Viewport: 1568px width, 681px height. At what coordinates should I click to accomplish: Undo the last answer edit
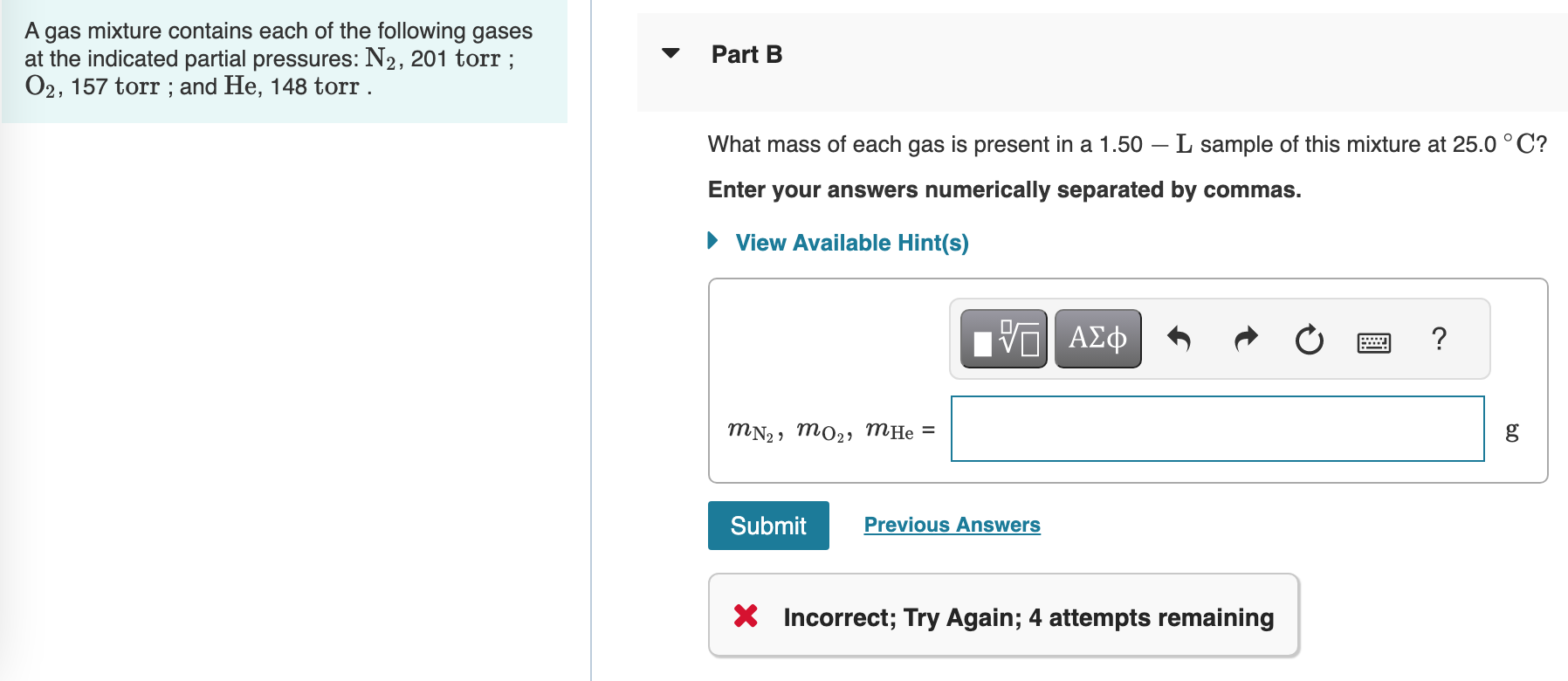pos(1179,339)
